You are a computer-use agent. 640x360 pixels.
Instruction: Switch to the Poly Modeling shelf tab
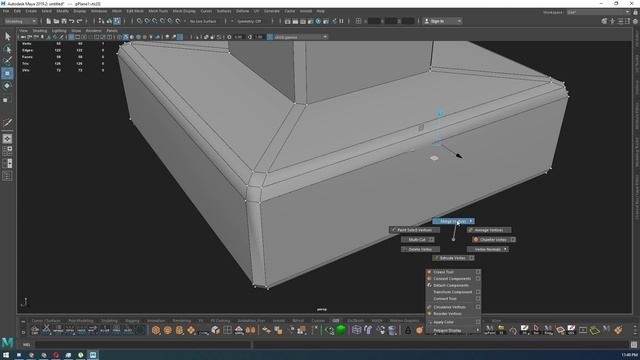point(81,321)
